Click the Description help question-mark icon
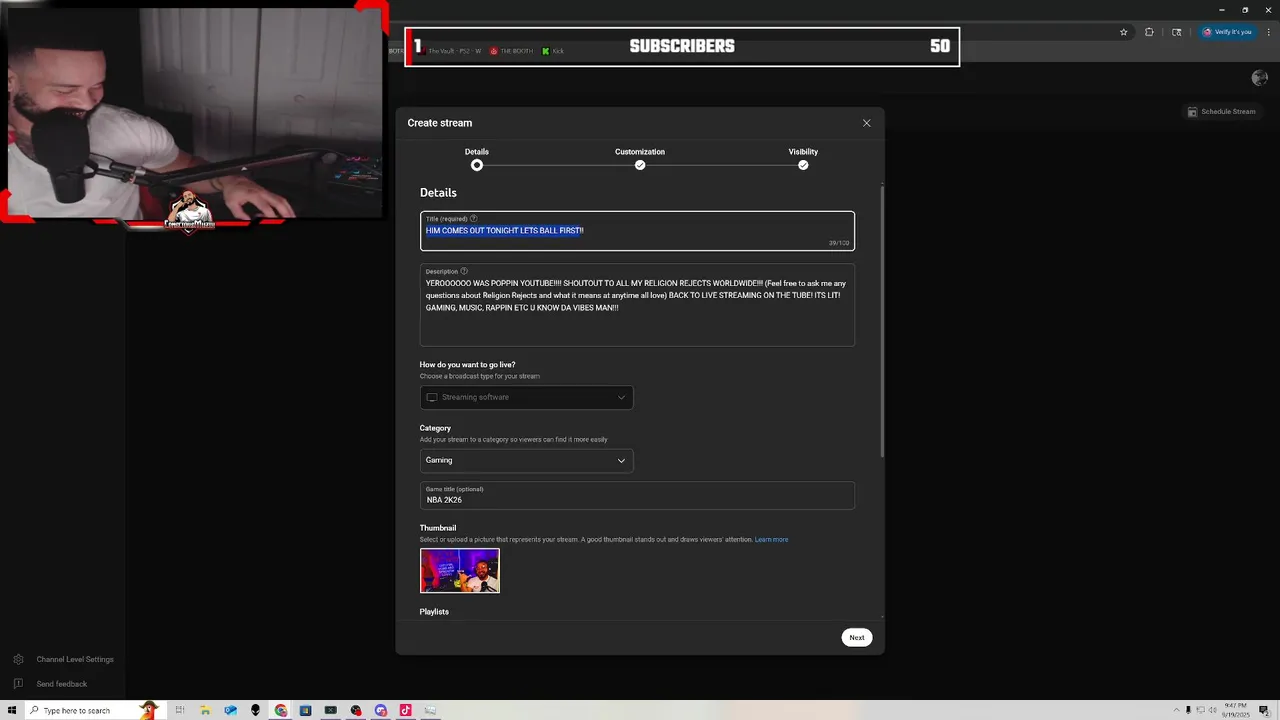 pos(464,271)
